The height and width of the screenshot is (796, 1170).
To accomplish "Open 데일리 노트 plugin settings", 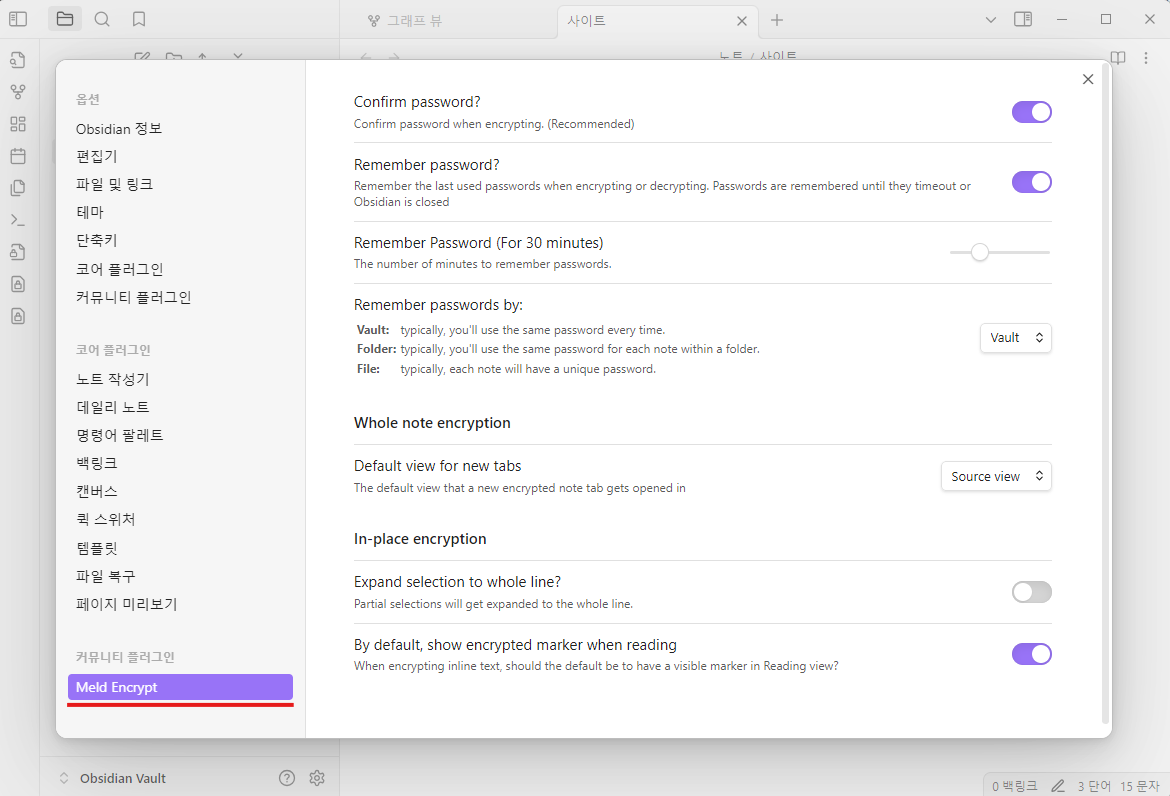I will click(x=113, y=407).
